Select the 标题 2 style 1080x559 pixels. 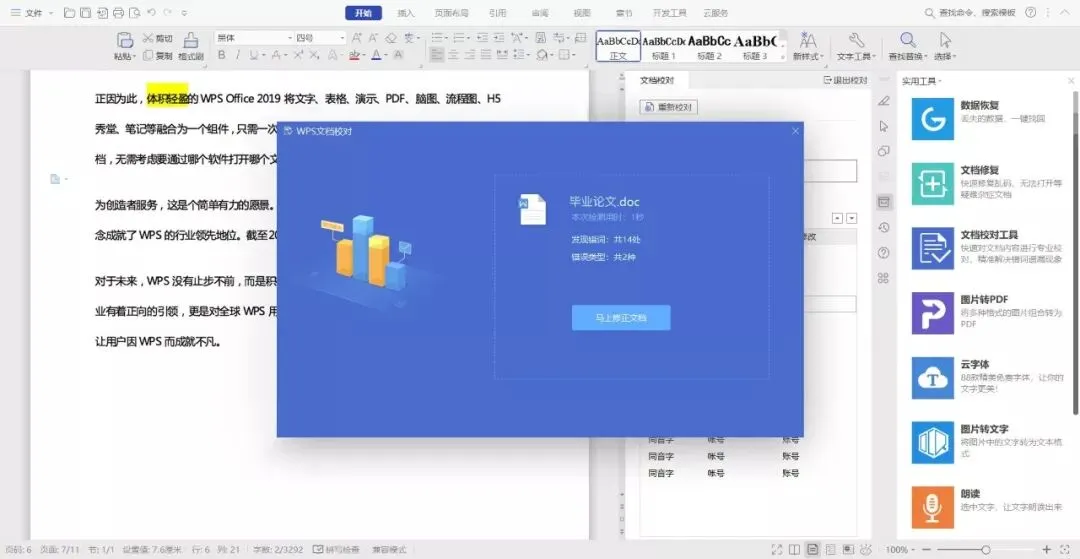709,46
